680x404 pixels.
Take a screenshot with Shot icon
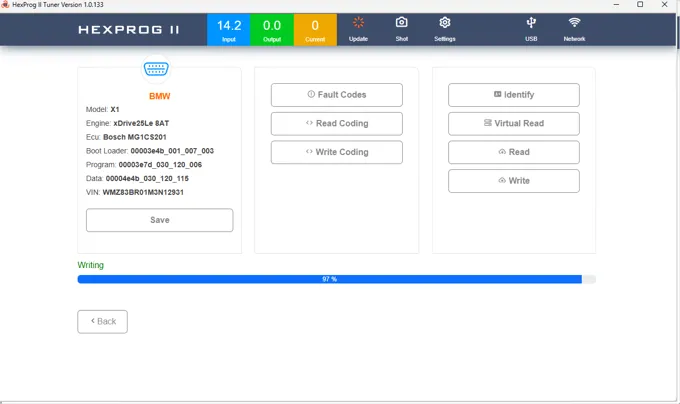point(402,29)
